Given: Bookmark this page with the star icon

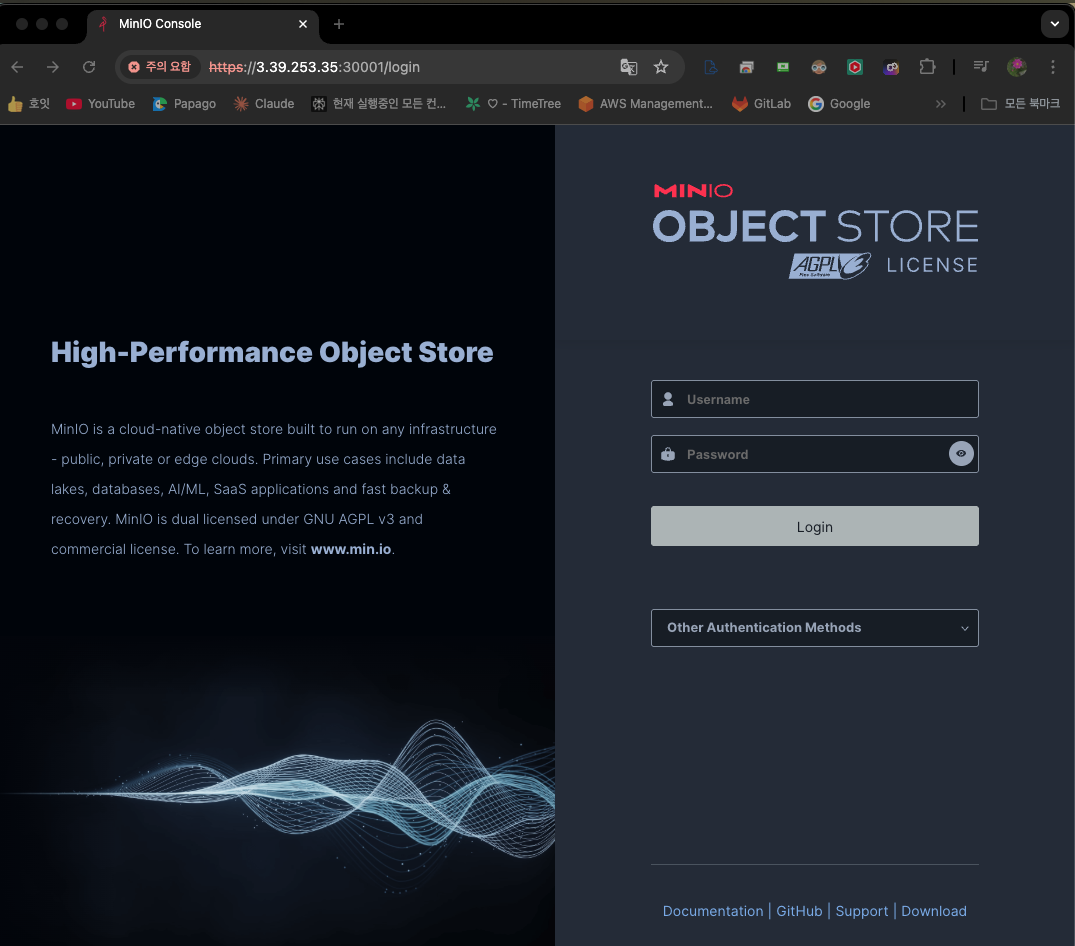Looking at the screenshot, I should [x=660, y=66].
